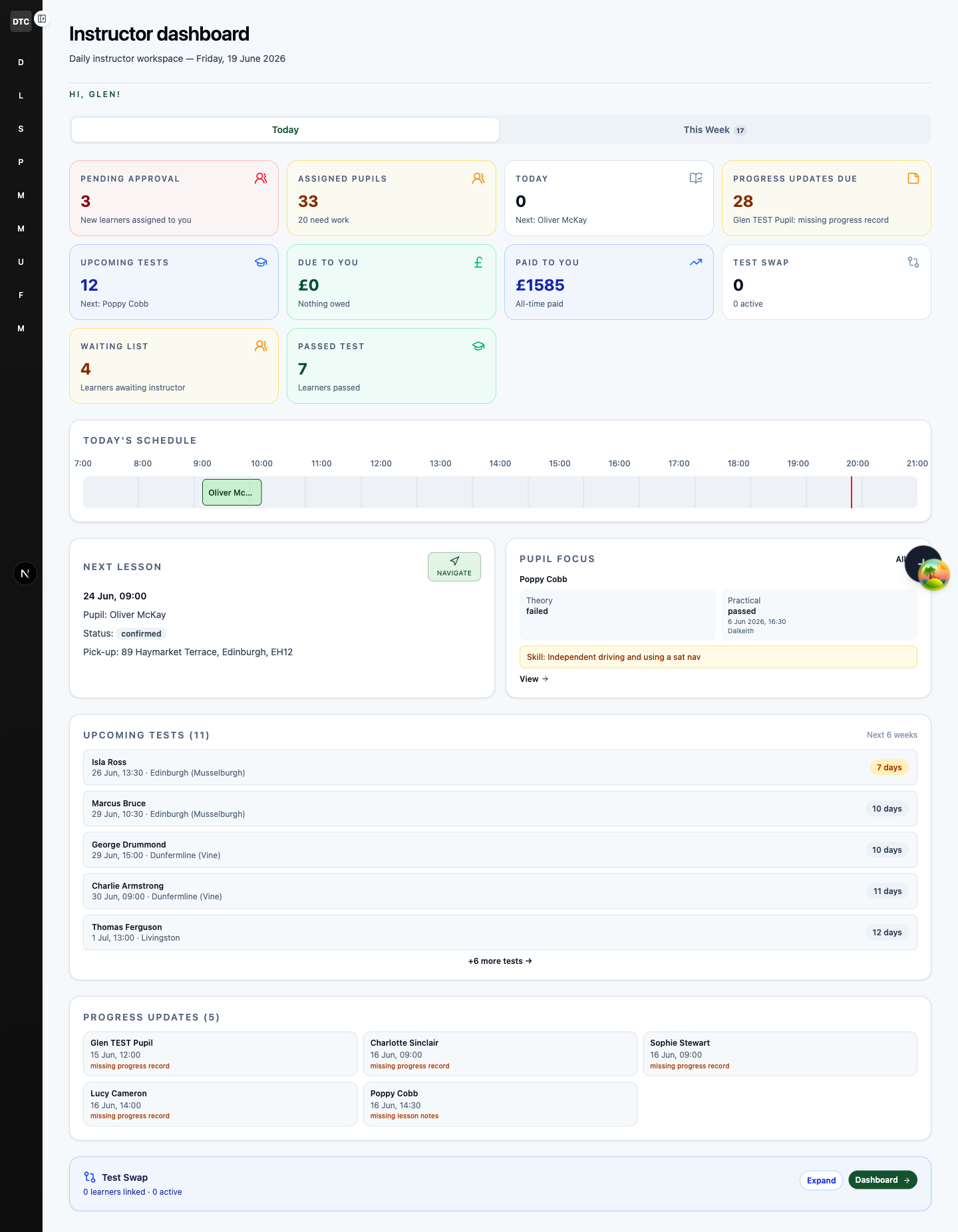Image resolution: width=958 pixels, height=1232 pixels.
Task: Open the Assigned Pupils card
Action: point(391,198)
